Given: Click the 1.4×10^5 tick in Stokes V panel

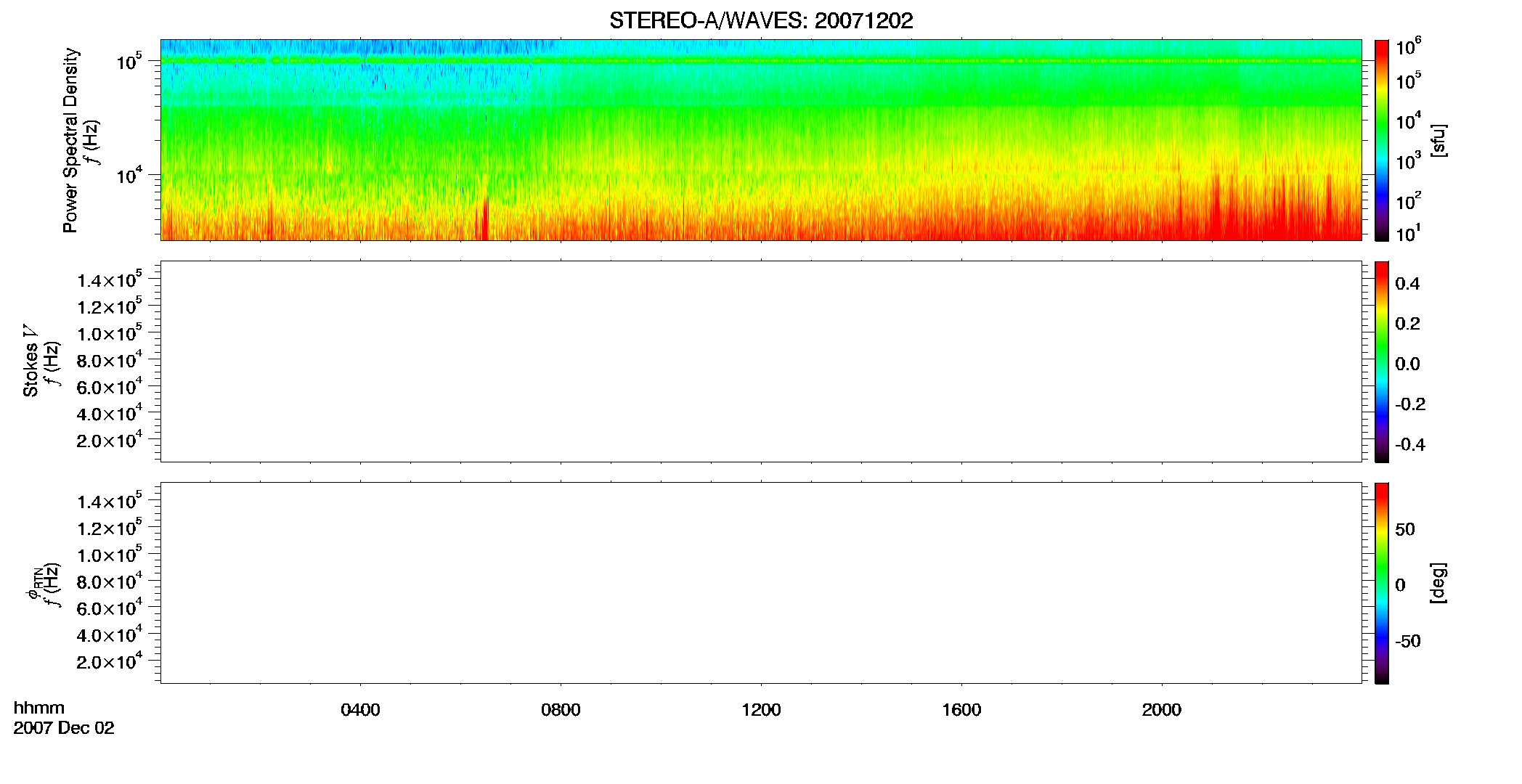Looking at the screenshot, I should click(110, 279).
